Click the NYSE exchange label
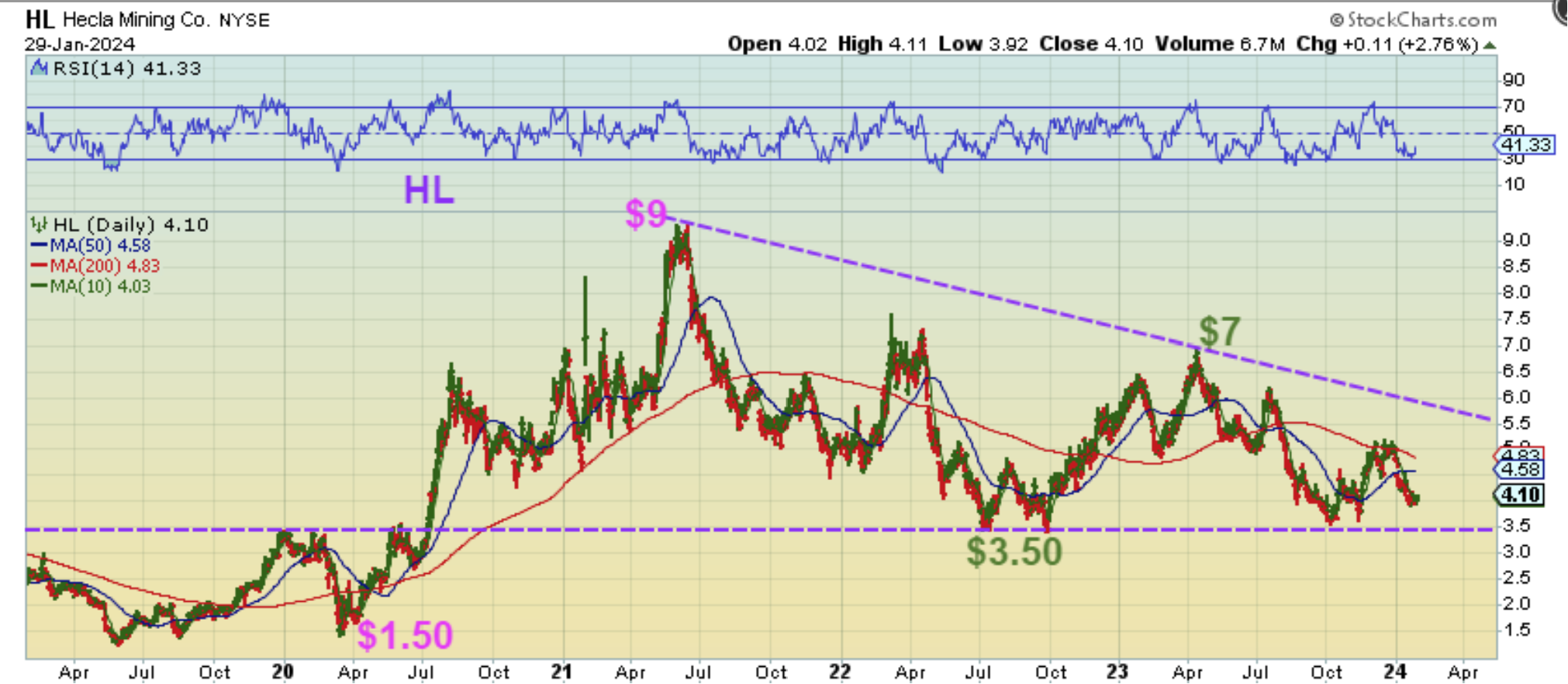This screenshot has width=1568, height=684. click(x=244, y=20)
